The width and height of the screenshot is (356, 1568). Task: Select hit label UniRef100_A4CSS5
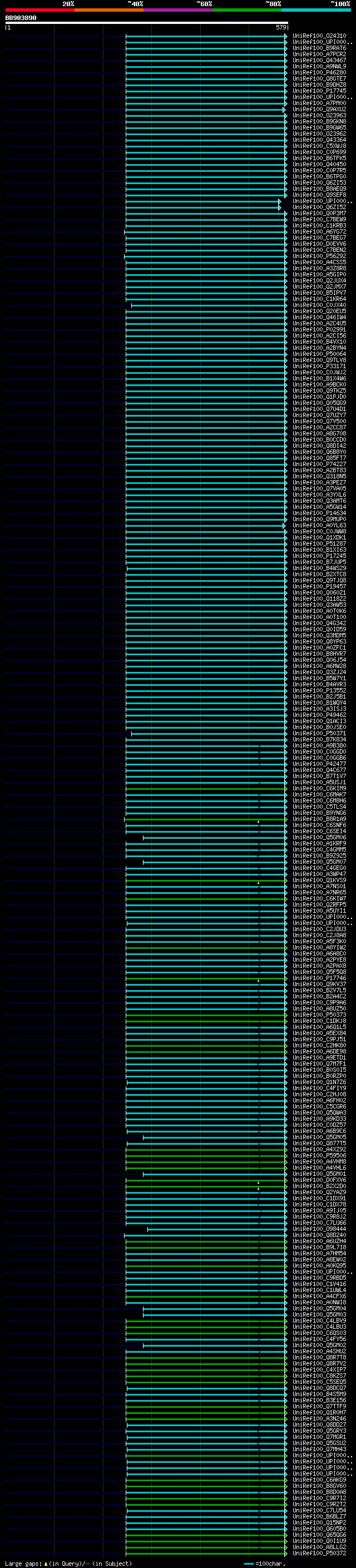coord(319,263)
